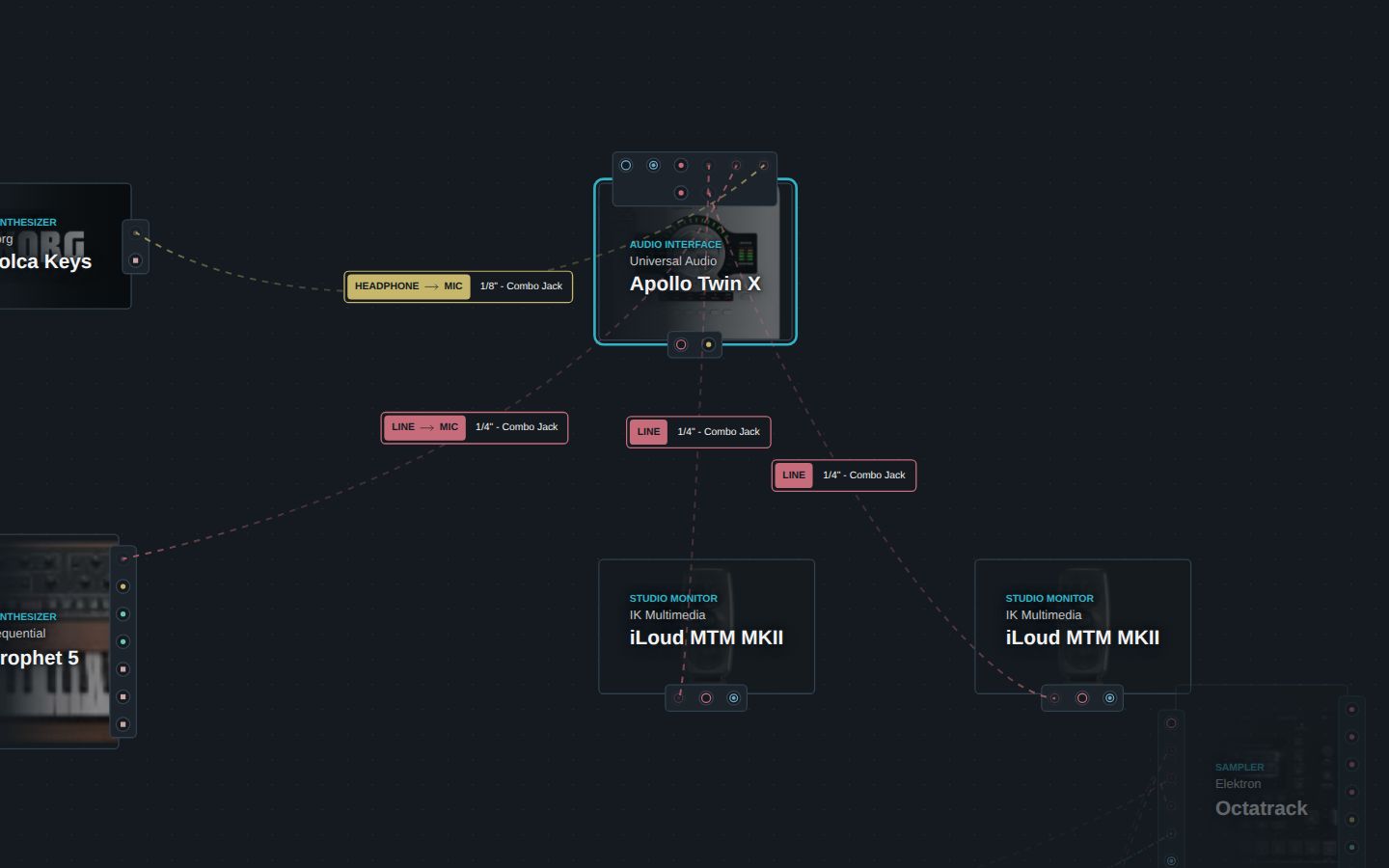The image size is (1389, 868).
Task: Select the right iLoud MTM MKII node
Action: click(1083, 627)
